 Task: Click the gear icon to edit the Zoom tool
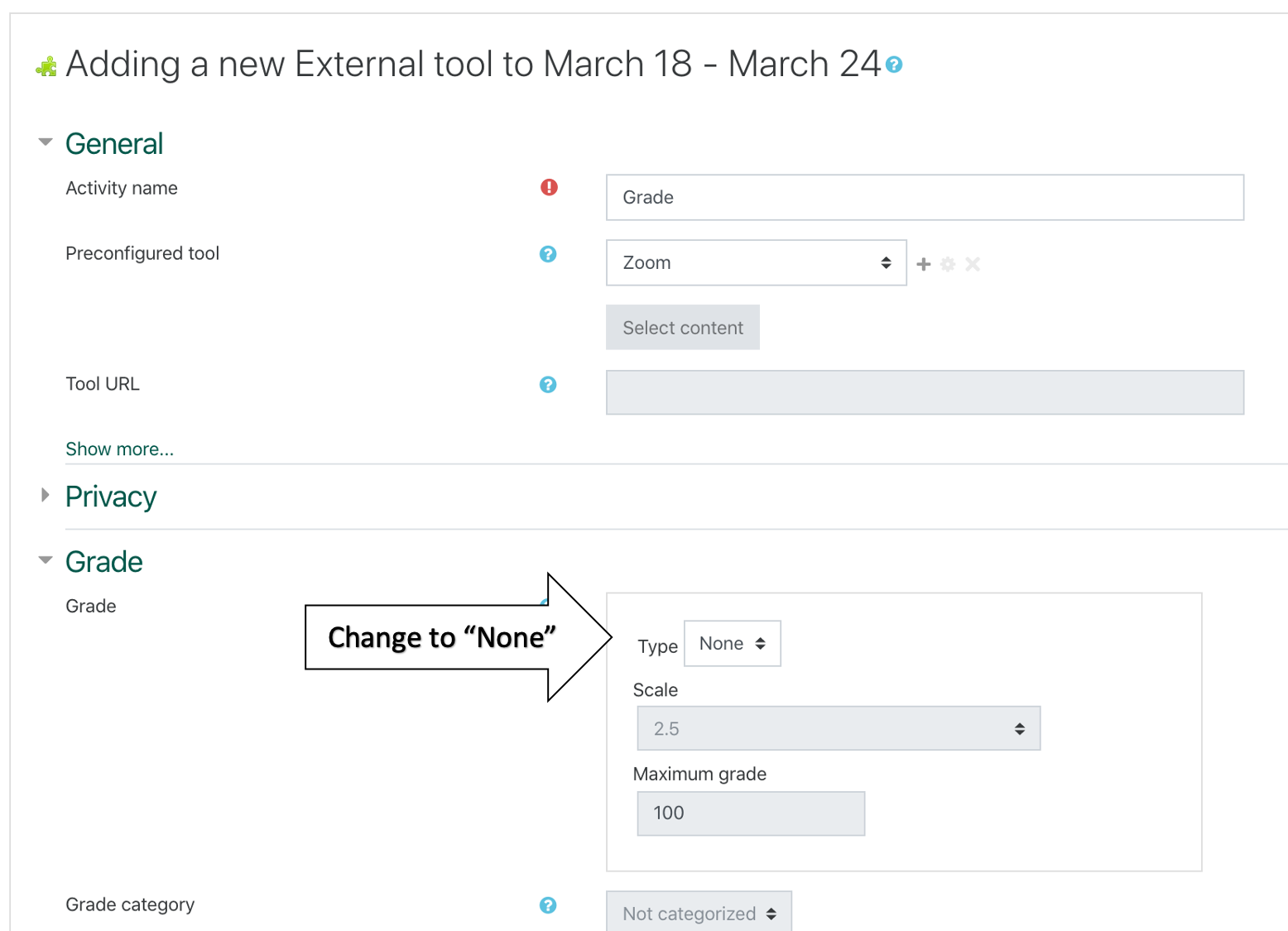point(948,264)
